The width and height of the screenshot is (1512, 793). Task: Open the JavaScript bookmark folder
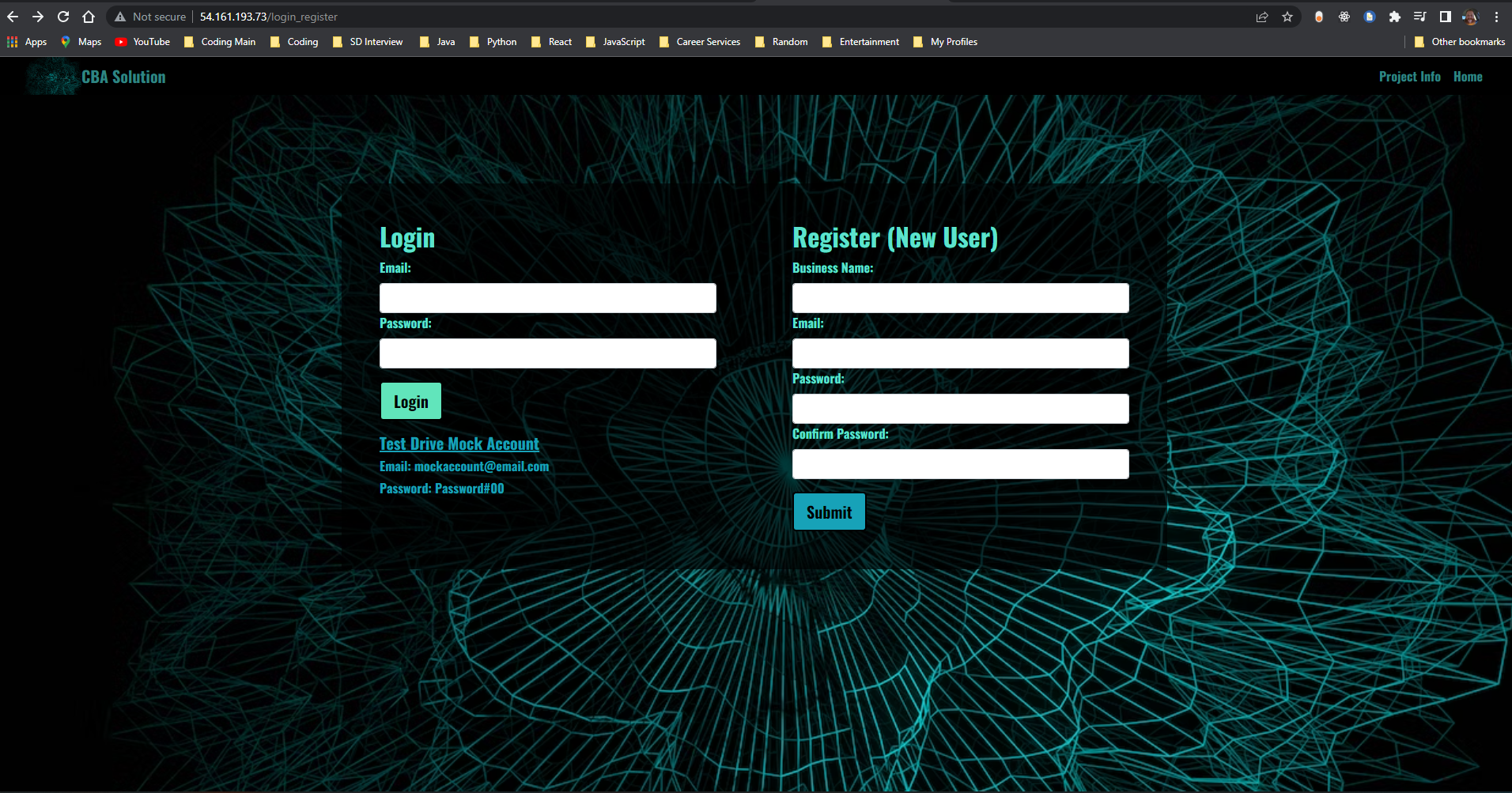coord(615,42)
